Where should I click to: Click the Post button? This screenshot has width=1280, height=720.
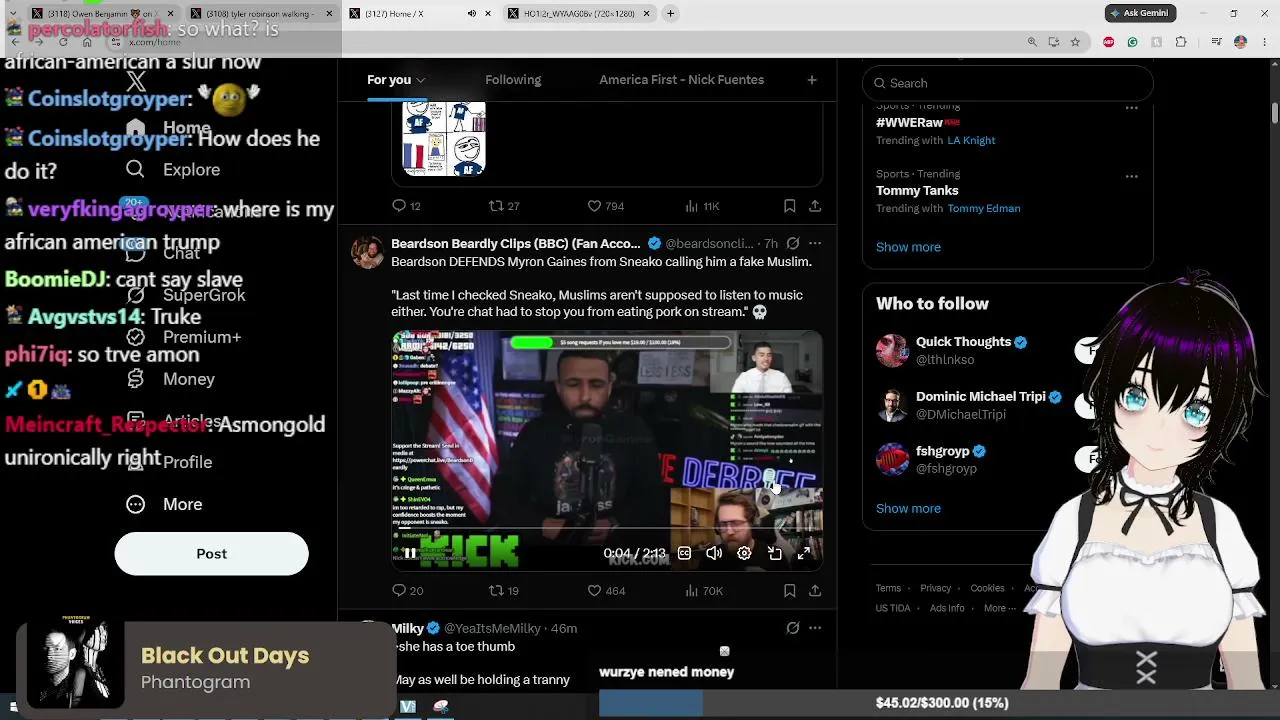click(211, 554)
